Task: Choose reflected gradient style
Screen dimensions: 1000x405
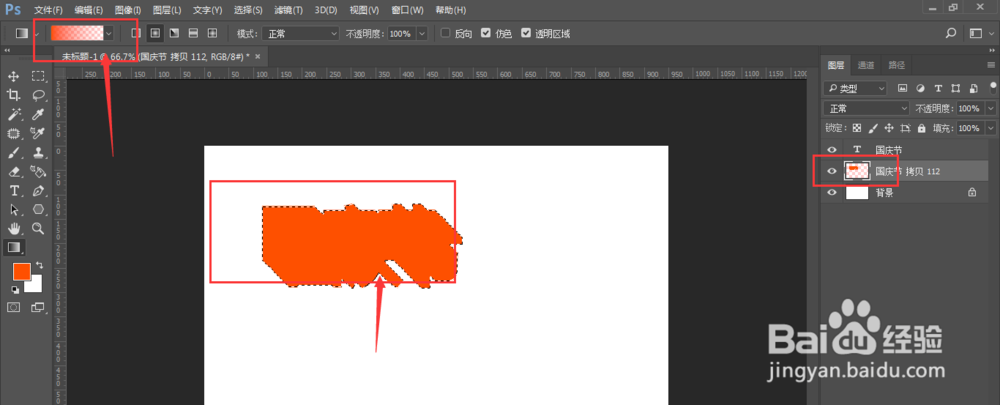Action: point(193,33)
